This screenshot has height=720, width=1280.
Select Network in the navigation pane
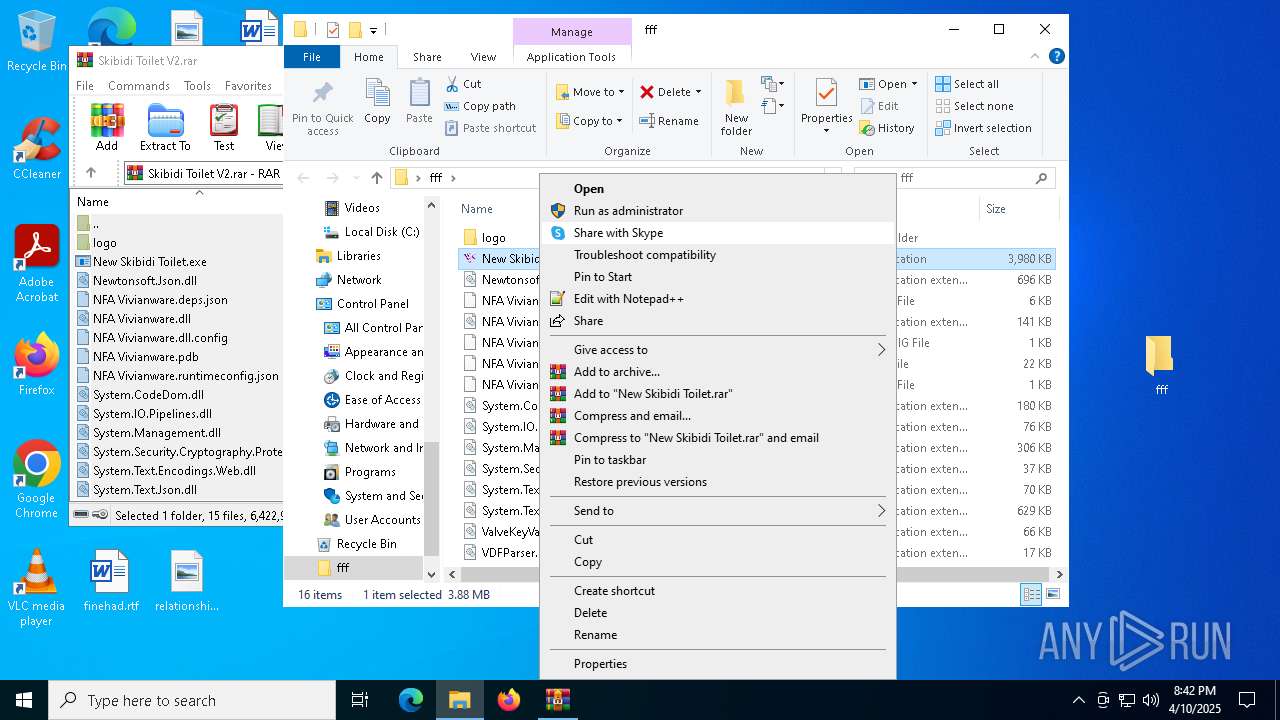click(x=359, y=280)
